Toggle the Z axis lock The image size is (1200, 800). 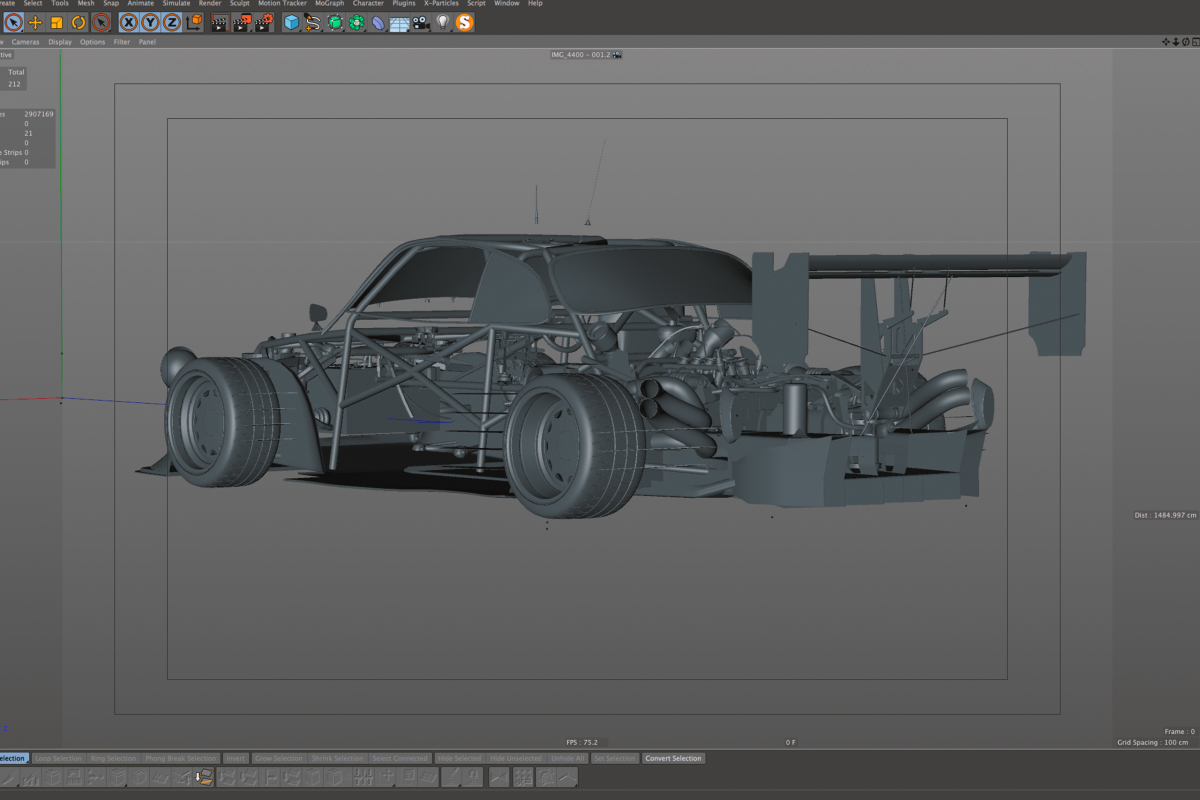pos(173,22)
